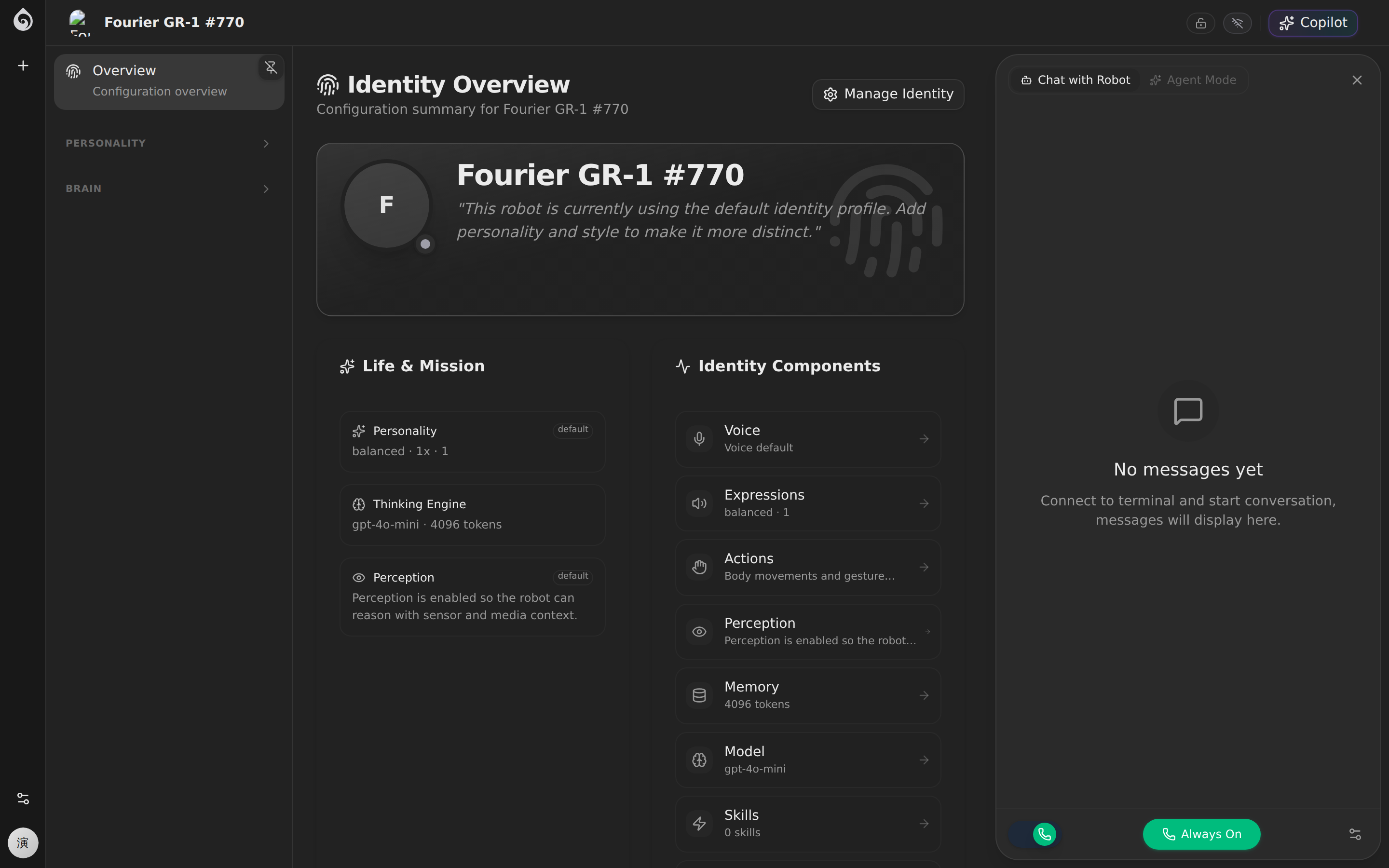Expand the BRAIN section

169,189
